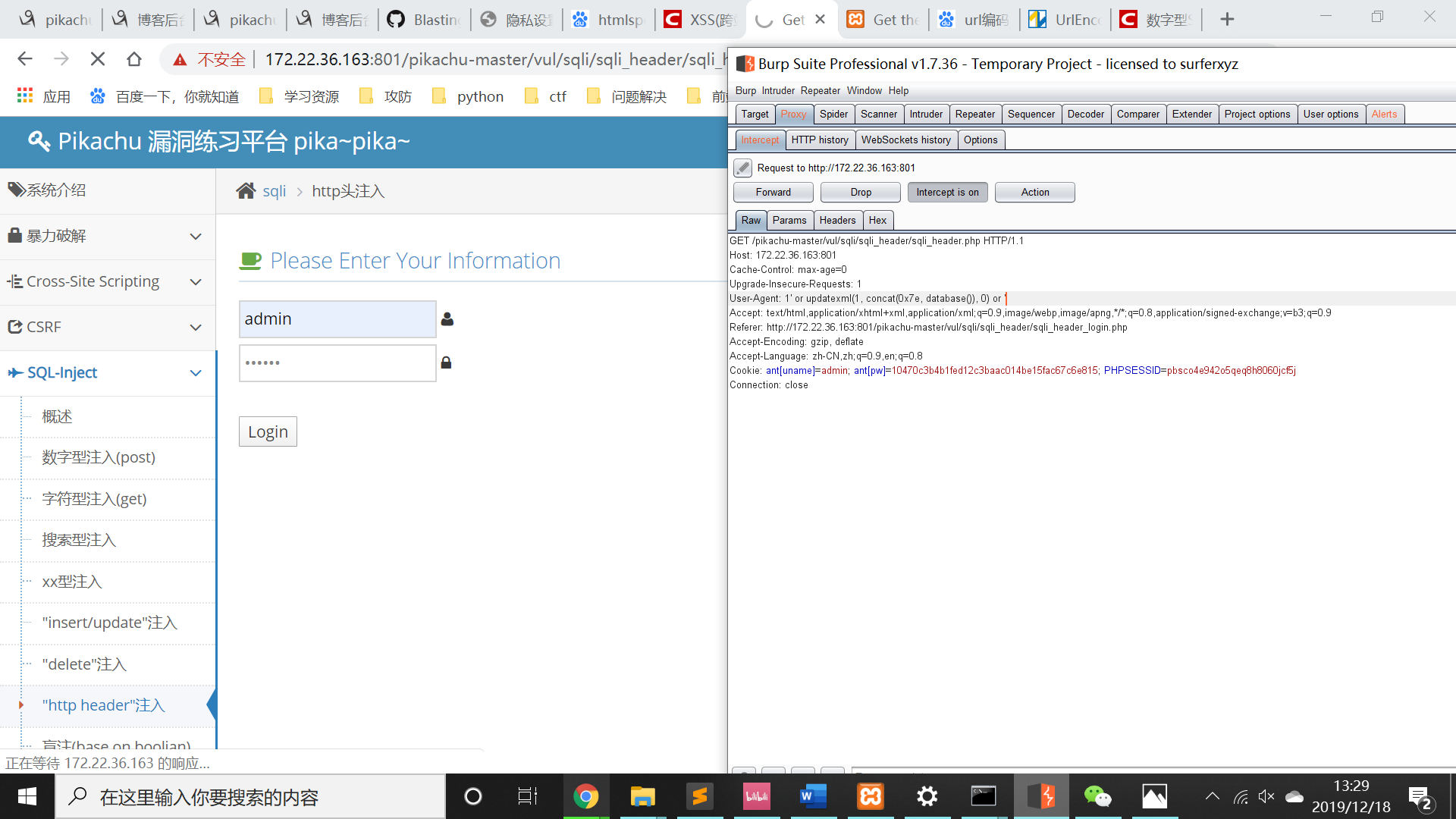Screen dimensions: 1456x819
Task: Click the browser back arrow
Action: click(25, 59)
